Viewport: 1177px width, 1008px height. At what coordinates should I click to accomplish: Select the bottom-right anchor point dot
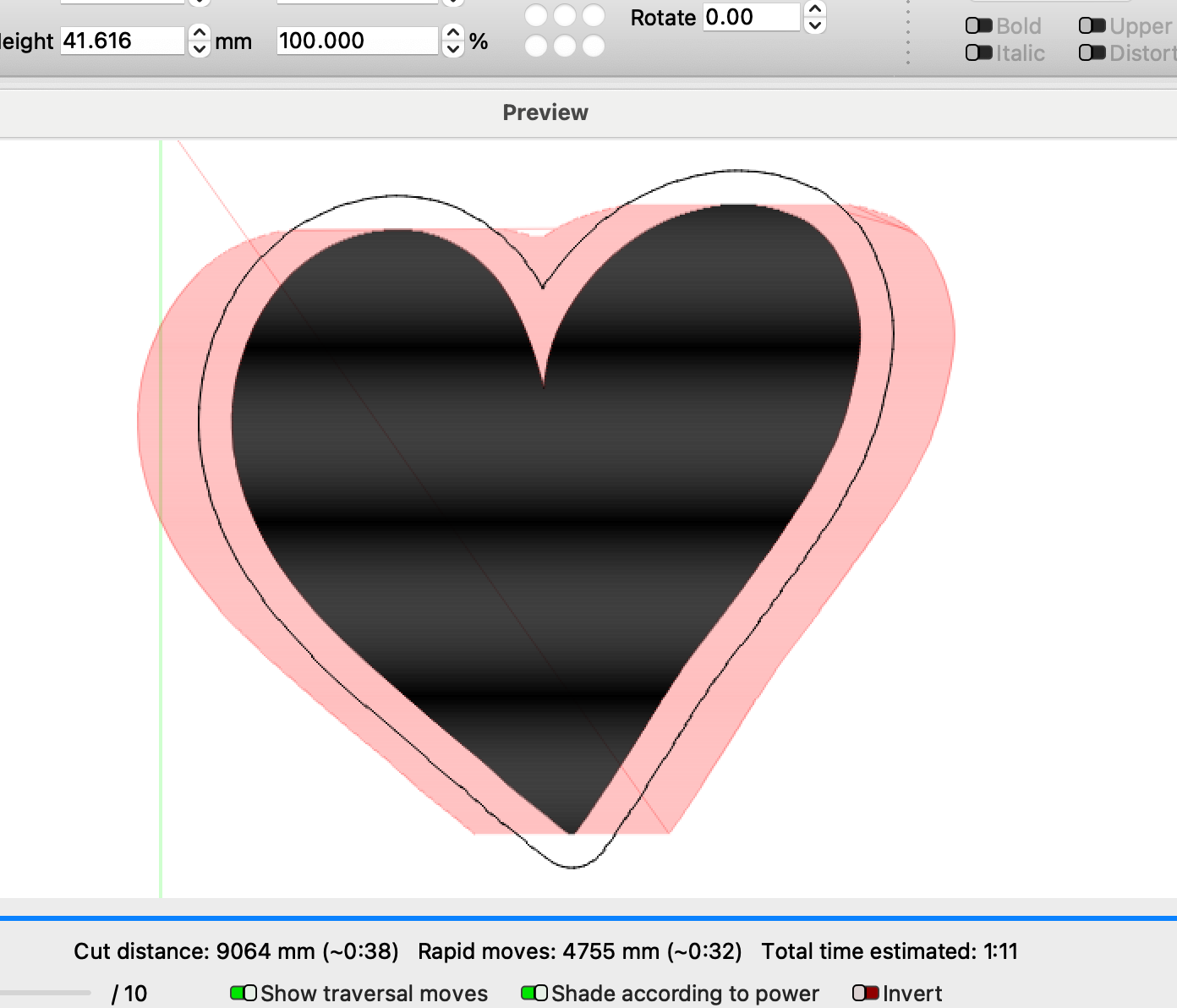coord(594,46)
